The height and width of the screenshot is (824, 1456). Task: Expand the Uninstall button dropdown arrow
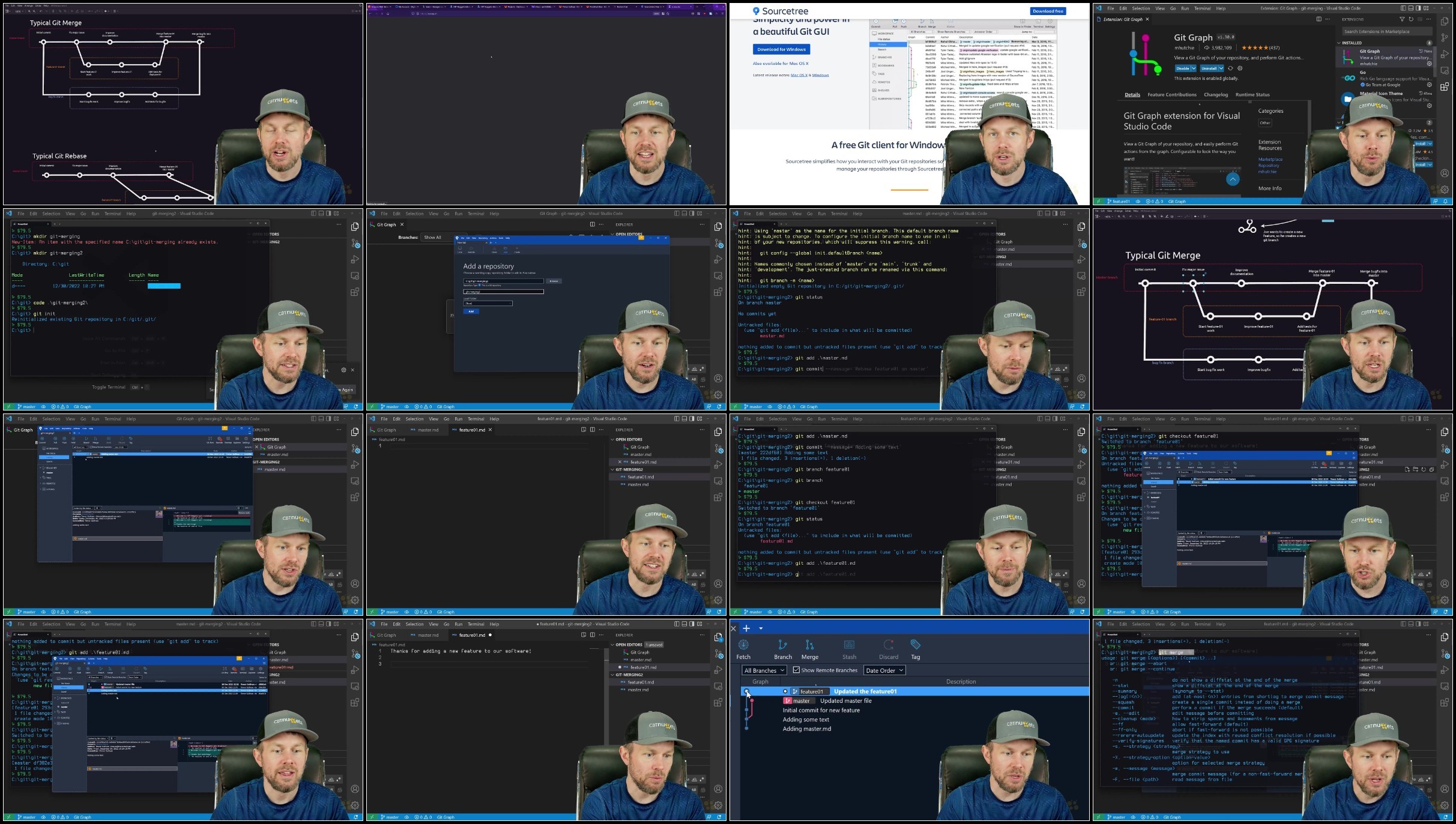point(1221,68)
